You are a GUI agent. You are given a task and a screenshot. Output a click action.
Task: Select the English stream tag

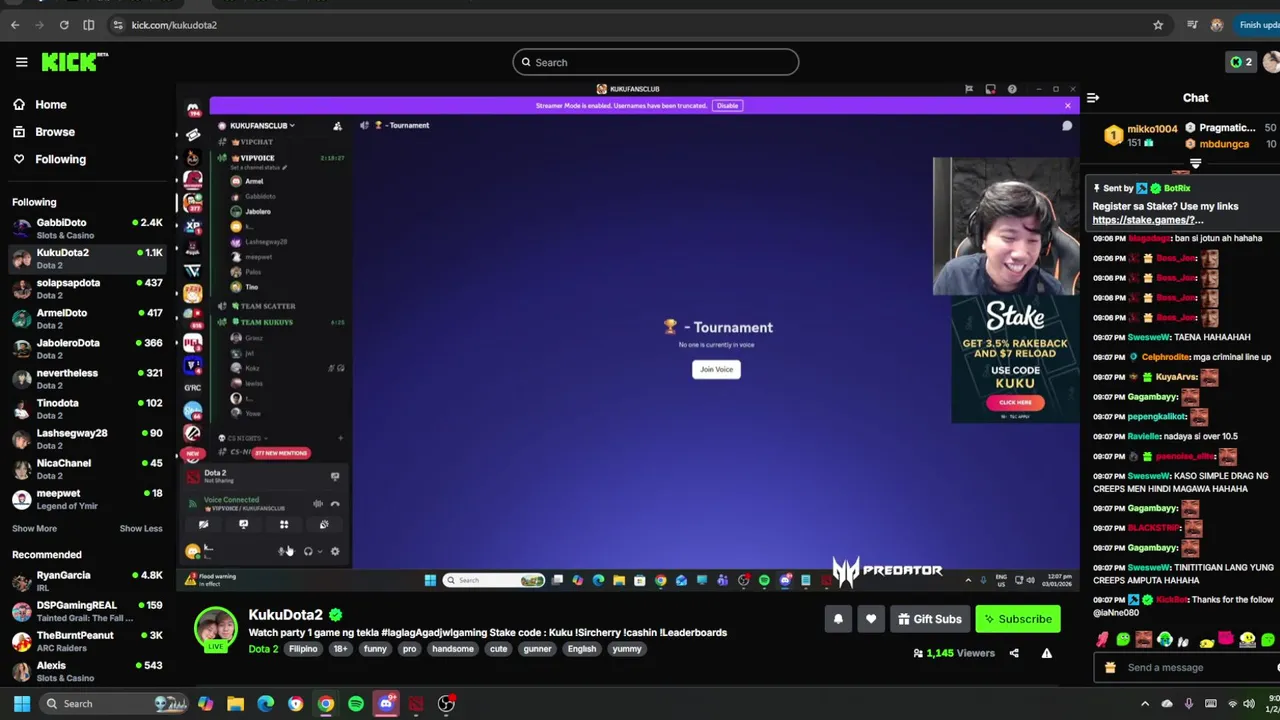click(x=582, y=649)
